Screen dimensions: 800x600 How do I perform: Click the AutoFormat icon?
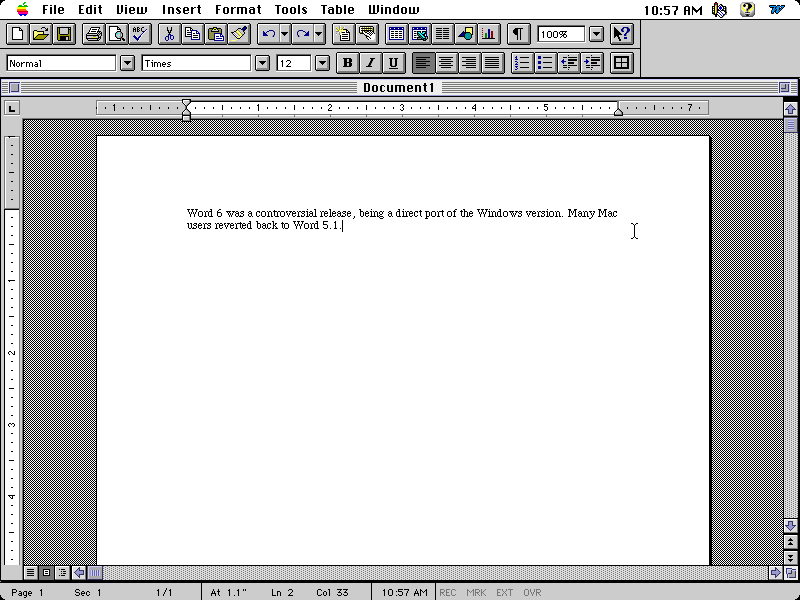[x=343, y=34]
